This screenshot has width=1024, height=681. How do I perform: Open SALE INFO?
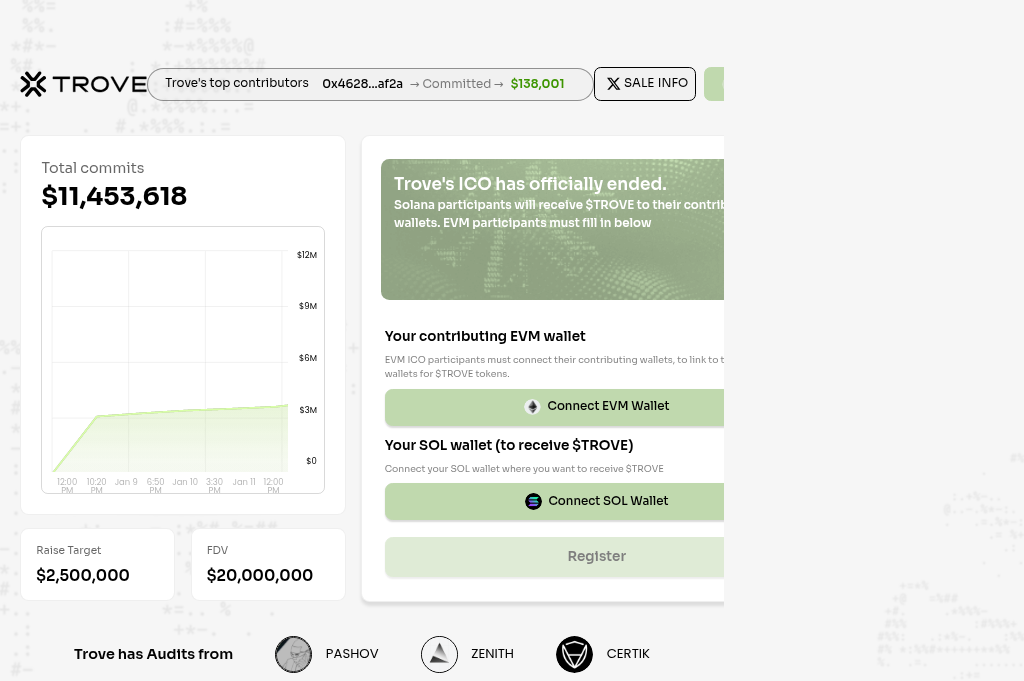[645, 84]
